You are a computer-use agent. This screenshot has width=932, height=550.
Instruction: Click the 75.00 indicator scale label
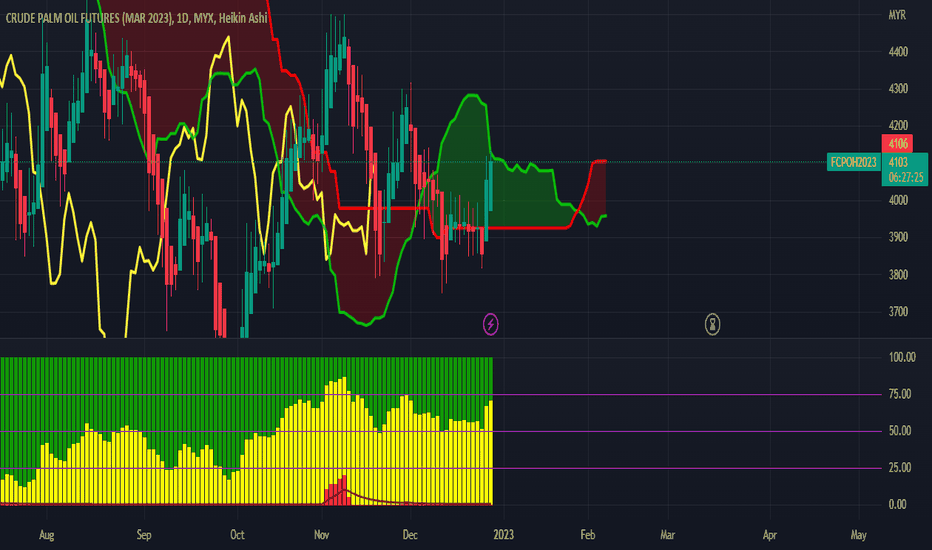tap(900, 394)
